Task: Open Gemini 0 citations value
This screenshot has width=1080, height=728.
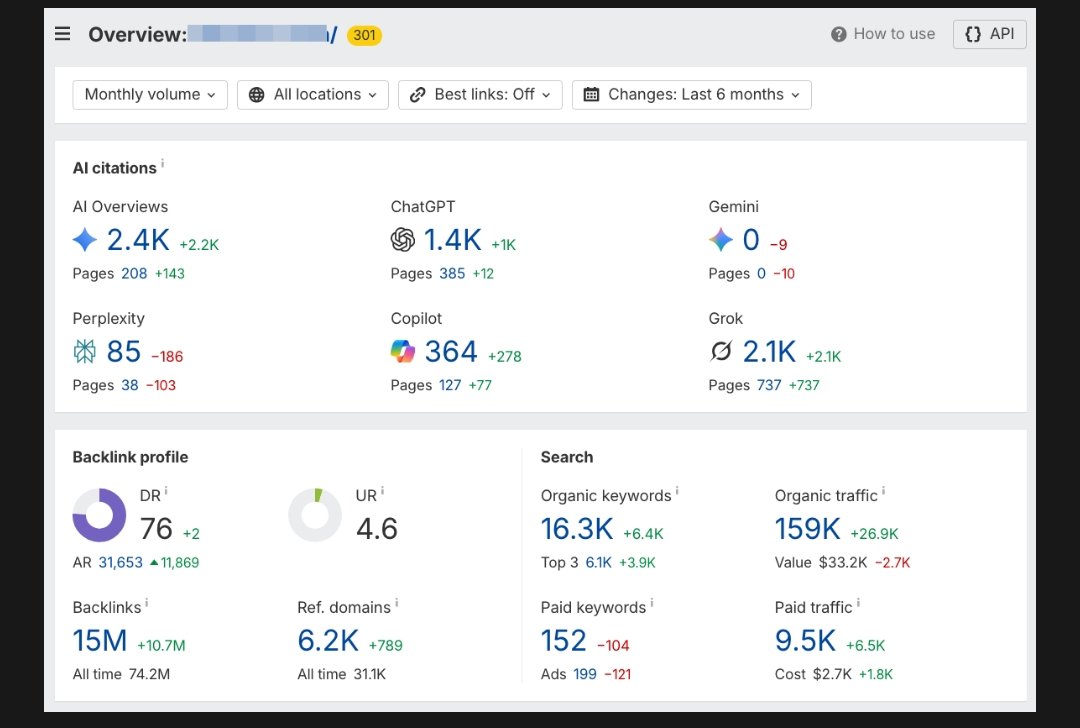Action: click(751, 240)
